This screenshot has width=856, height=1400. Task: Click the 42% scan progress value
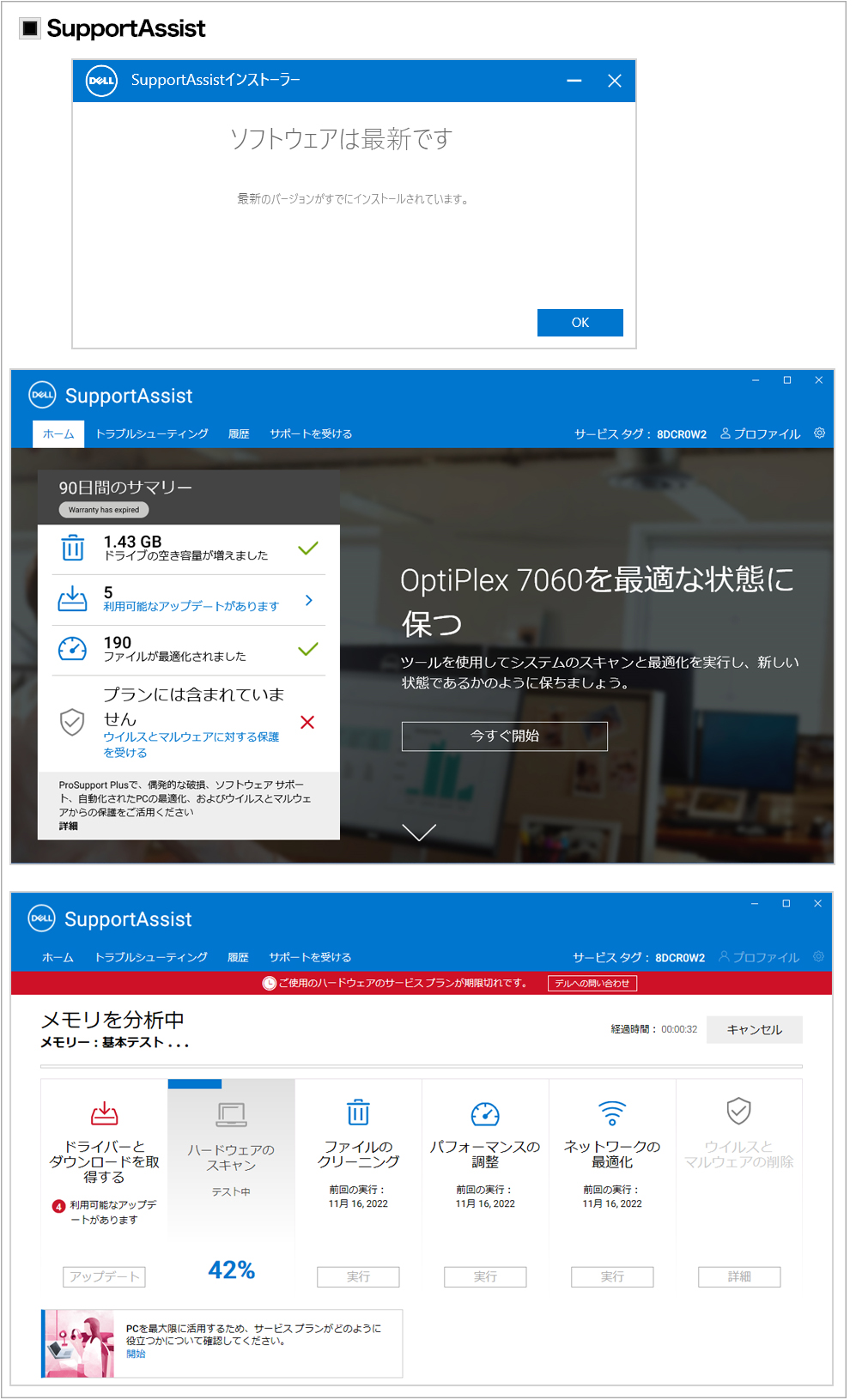231,1270
